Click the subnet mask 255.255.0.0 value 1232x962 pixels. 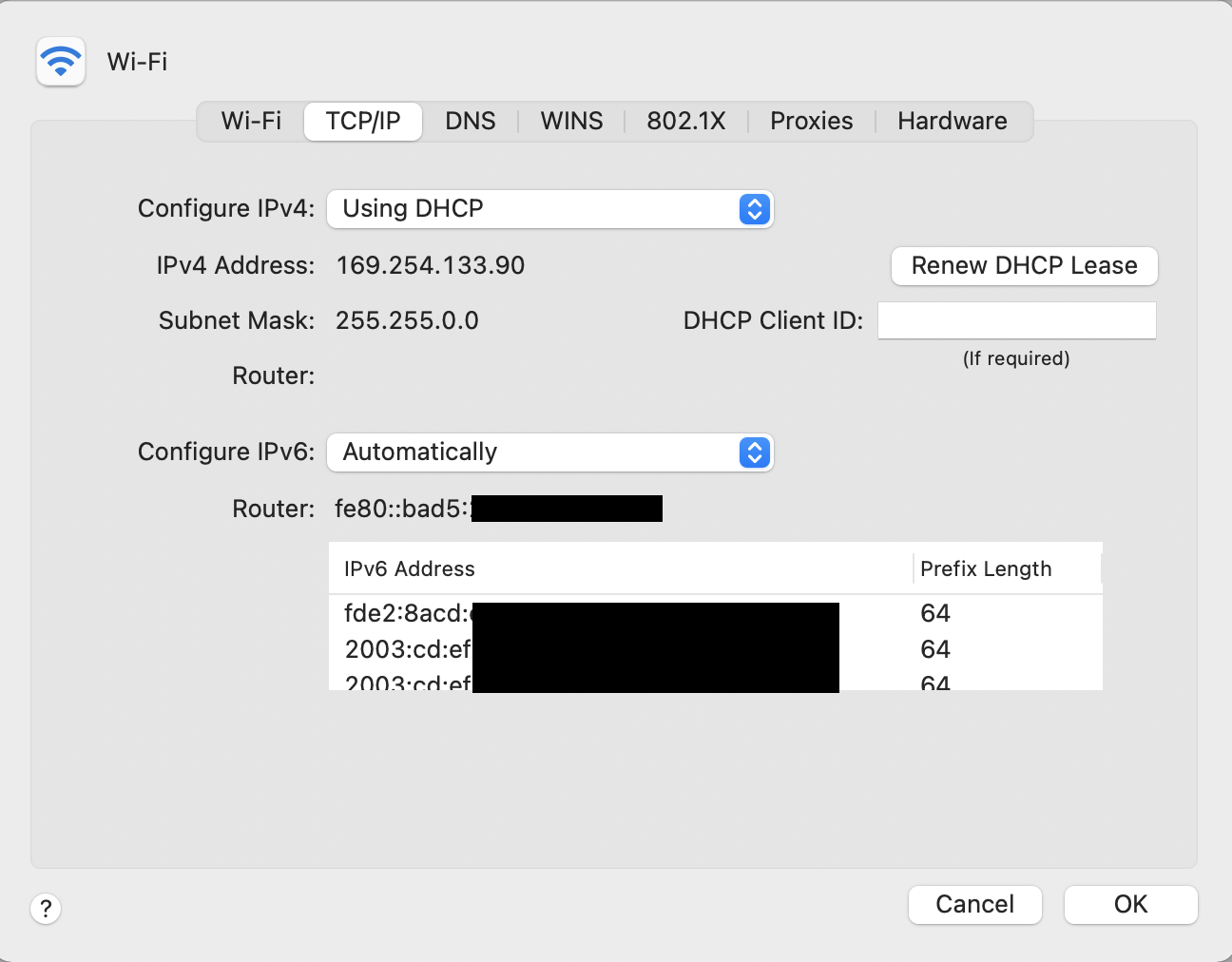click(407, 320)
